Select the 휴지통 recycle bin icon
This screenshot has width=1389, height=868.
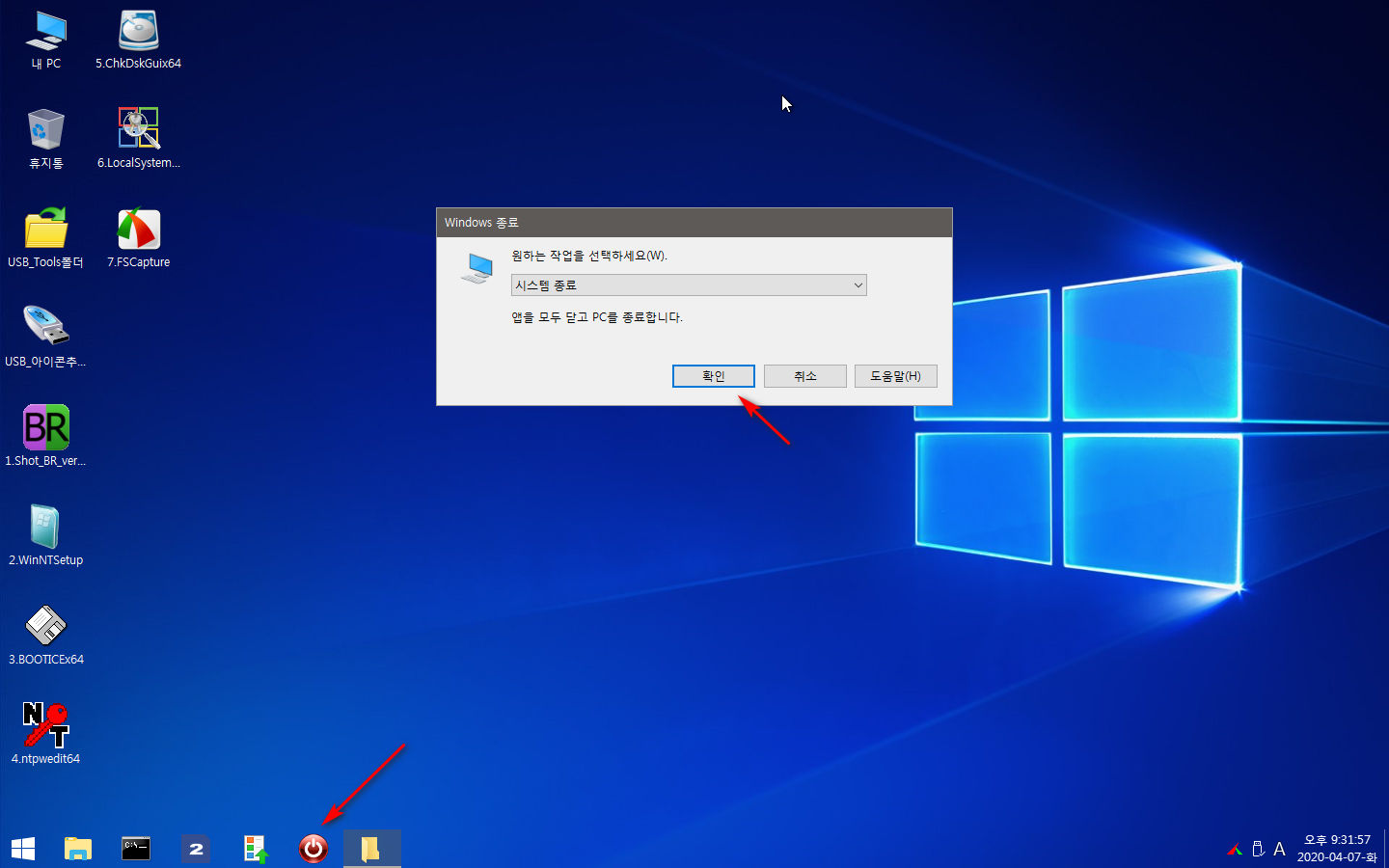(x=46, y=140)
